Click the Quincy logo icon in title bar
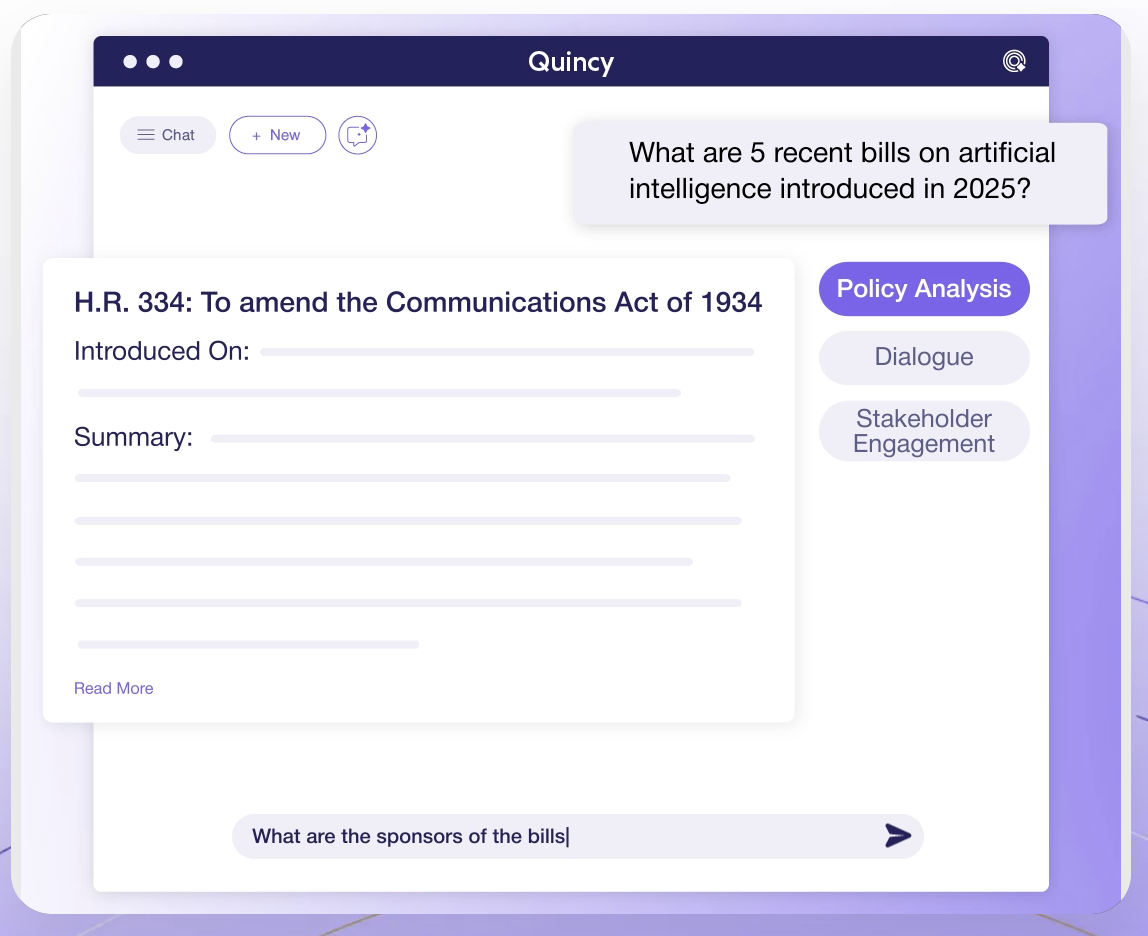 coord(1014,62)
